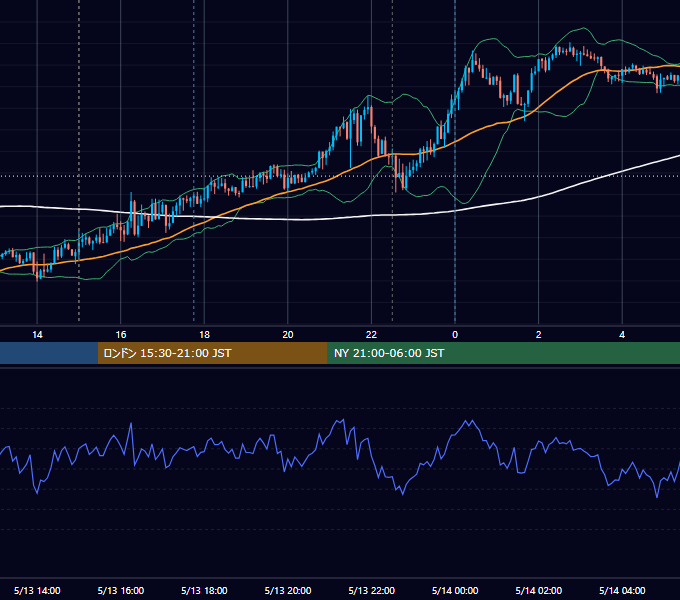Click the hour 0 axis label
The width and height of the screenshot is (680, 600).
pos(455,335)
